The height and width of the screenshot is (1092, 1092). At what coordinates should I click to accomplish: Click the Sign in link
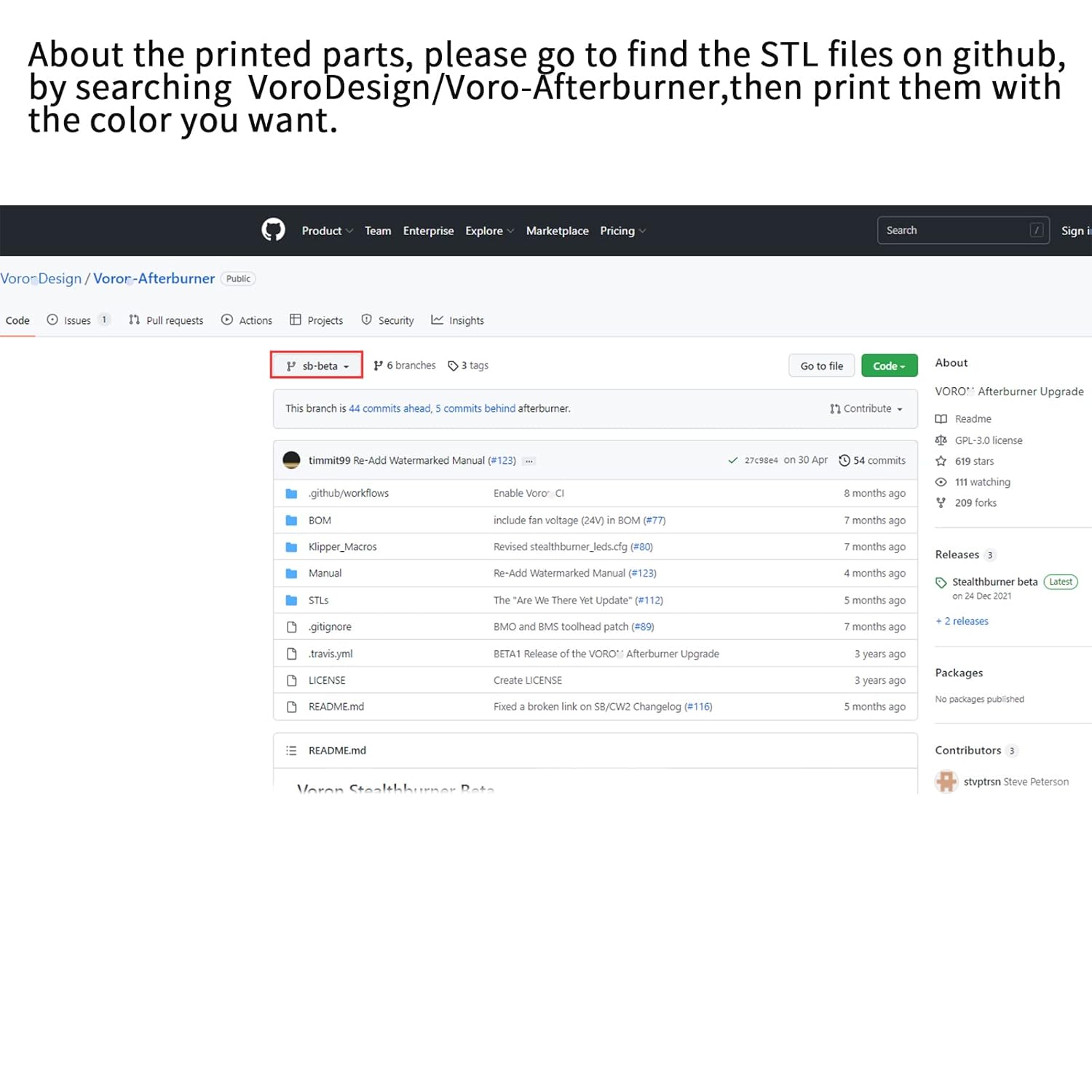click(x=1076, y=231)
